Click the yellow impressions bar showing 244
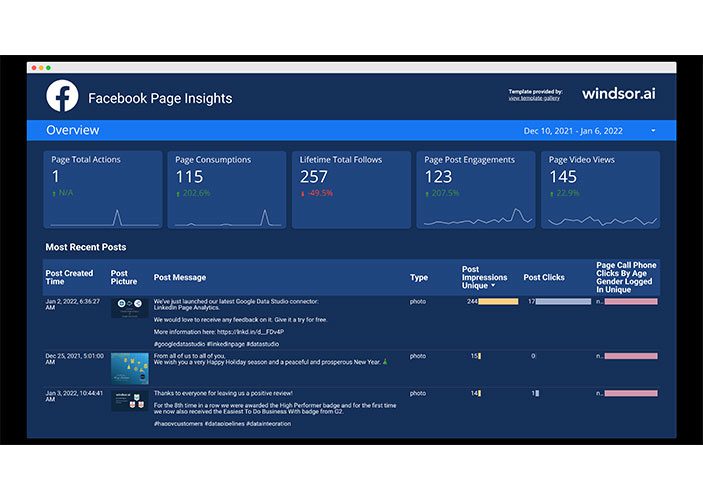 pos(498,301)
